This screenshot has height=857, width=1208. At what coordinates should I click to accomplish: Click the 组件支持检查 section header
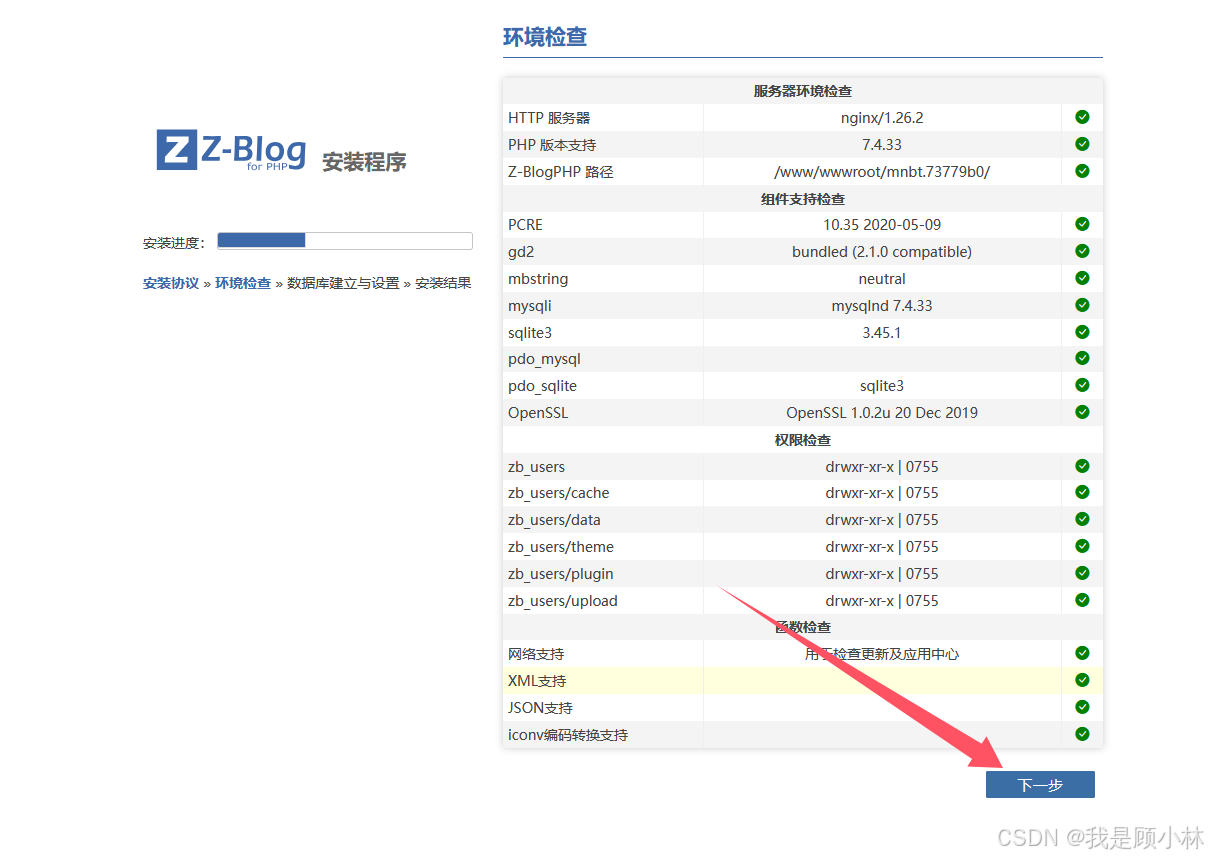point(803,198)
